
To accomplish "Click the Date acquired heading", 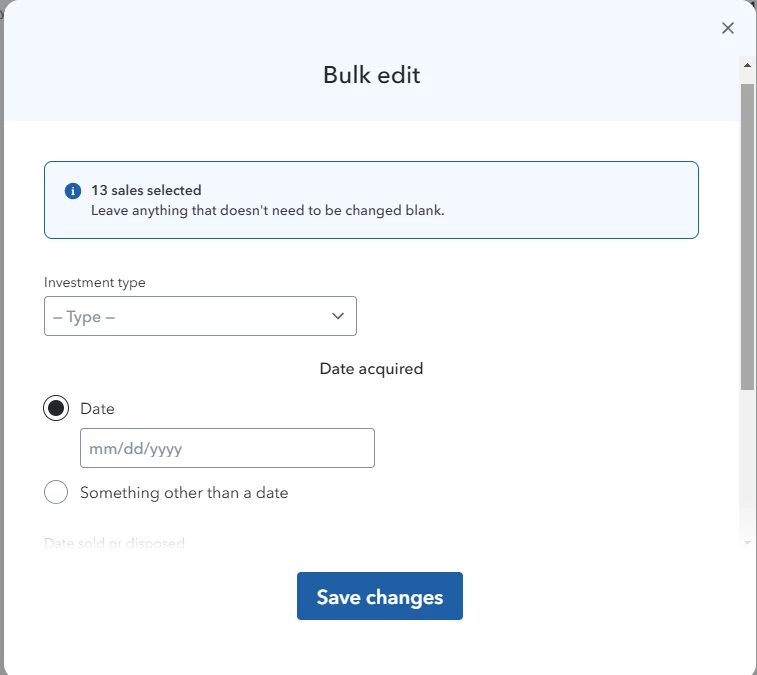I will click(371, 369).
